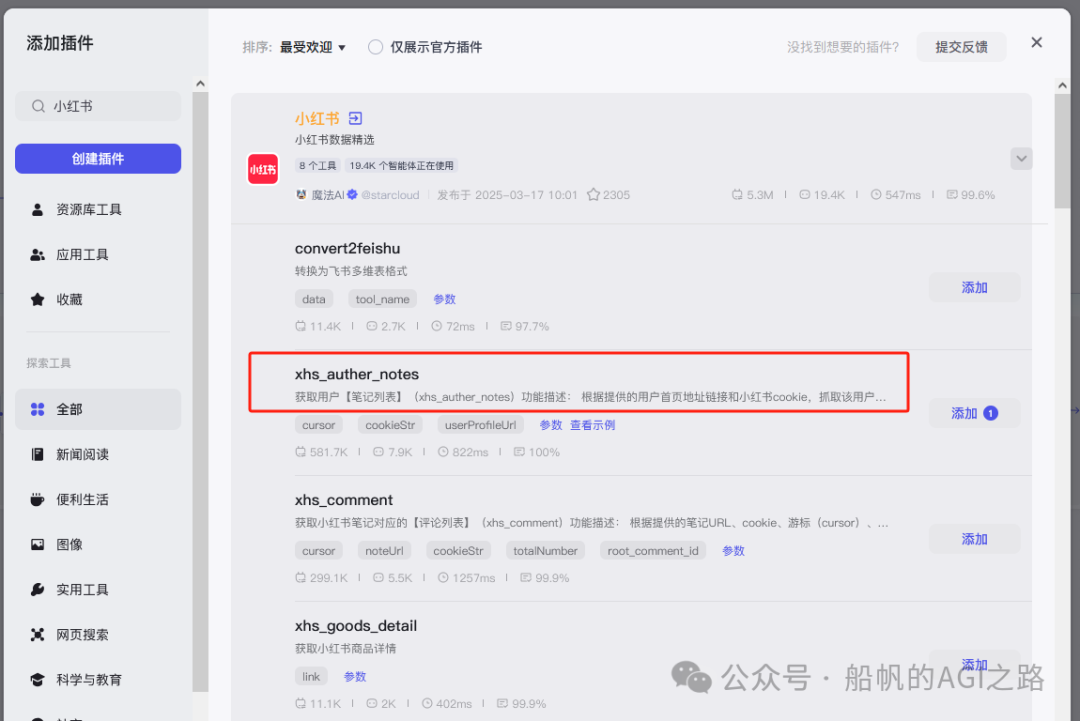Click the convert2feishu tool name

[x=347, y=249]
